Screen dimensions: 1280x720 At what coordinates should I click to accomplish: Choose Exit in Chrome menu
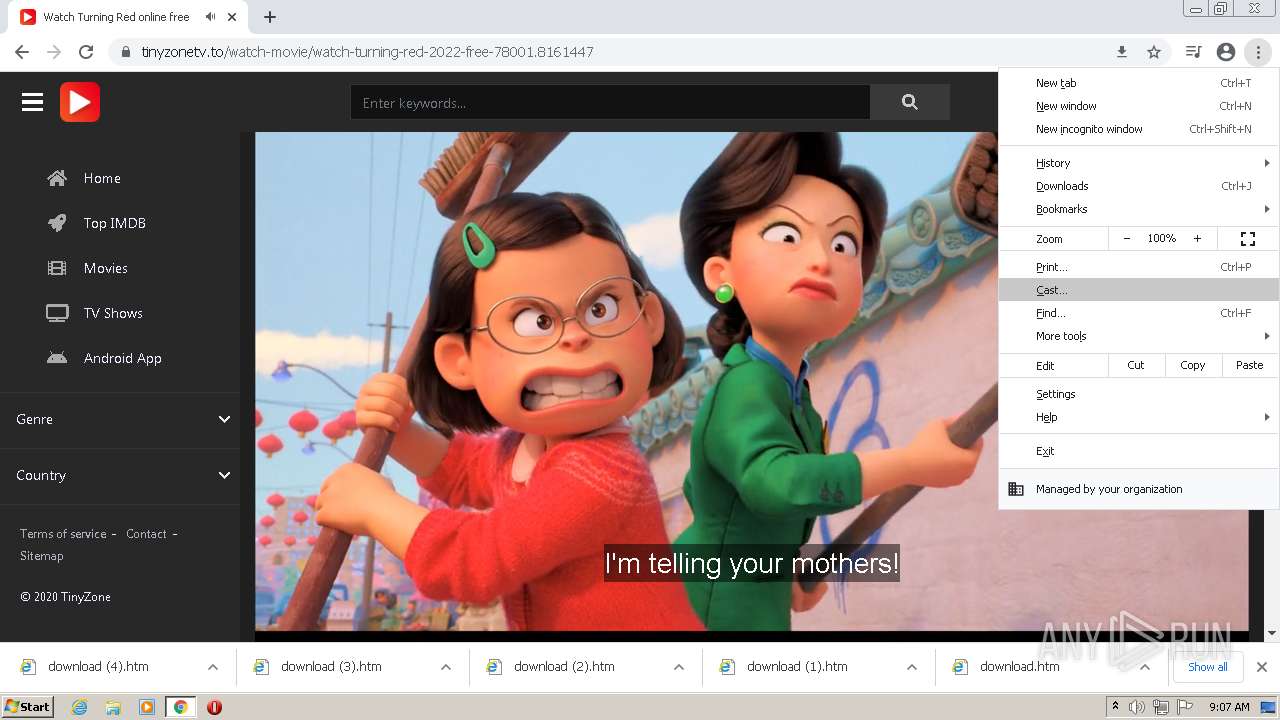(1139, 451)
